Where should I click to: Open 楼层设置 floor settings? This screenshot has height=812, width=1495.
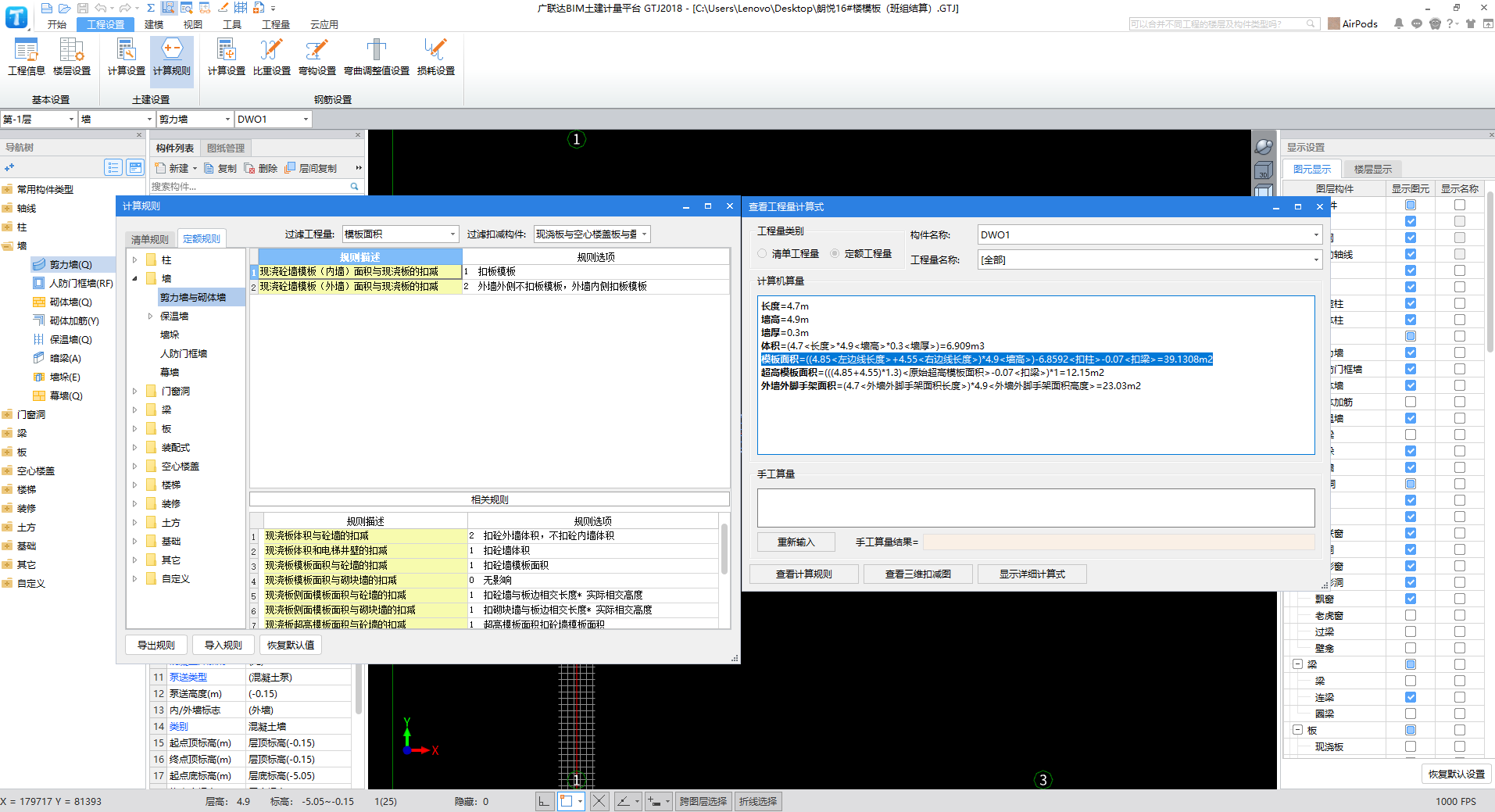[72, 57]
